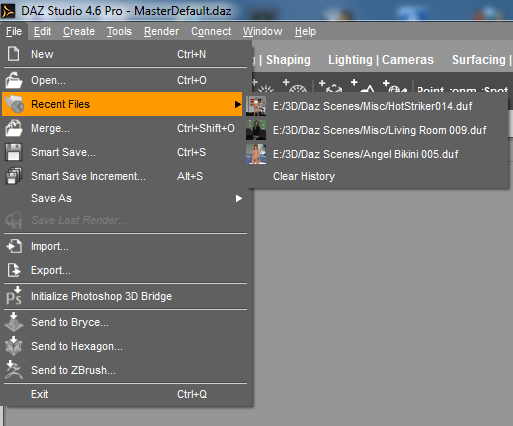The image size is (513, 426).
Task: Expand the Recent Files submenu arrow
Action: 237,104
